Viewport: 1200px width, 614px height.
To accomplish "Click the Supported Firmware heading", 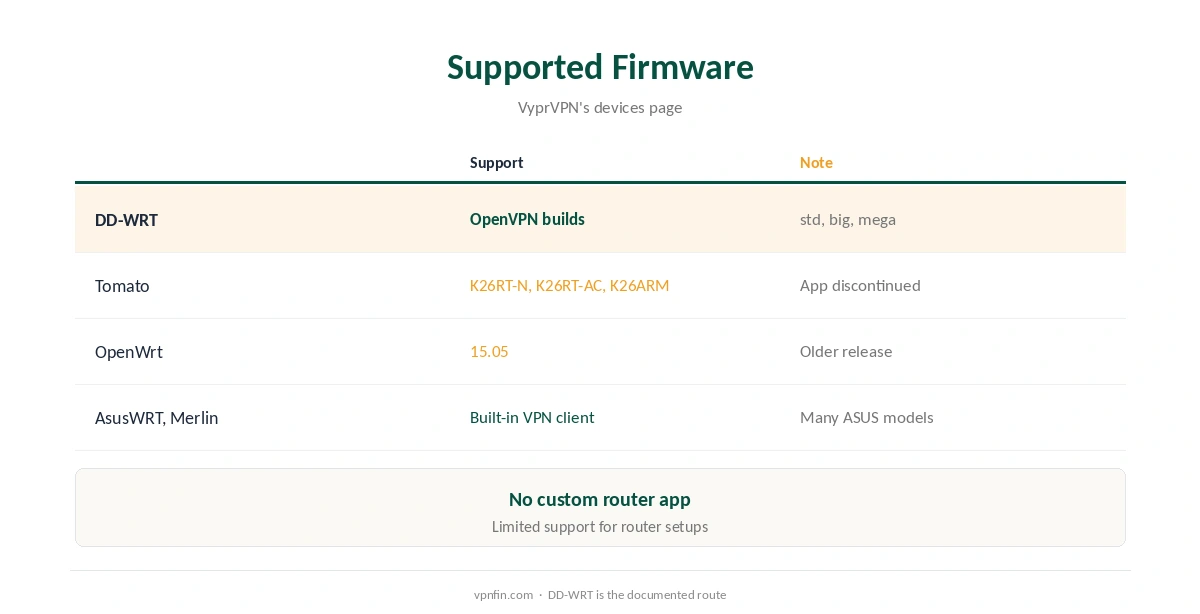I will [x=600, y=67].
